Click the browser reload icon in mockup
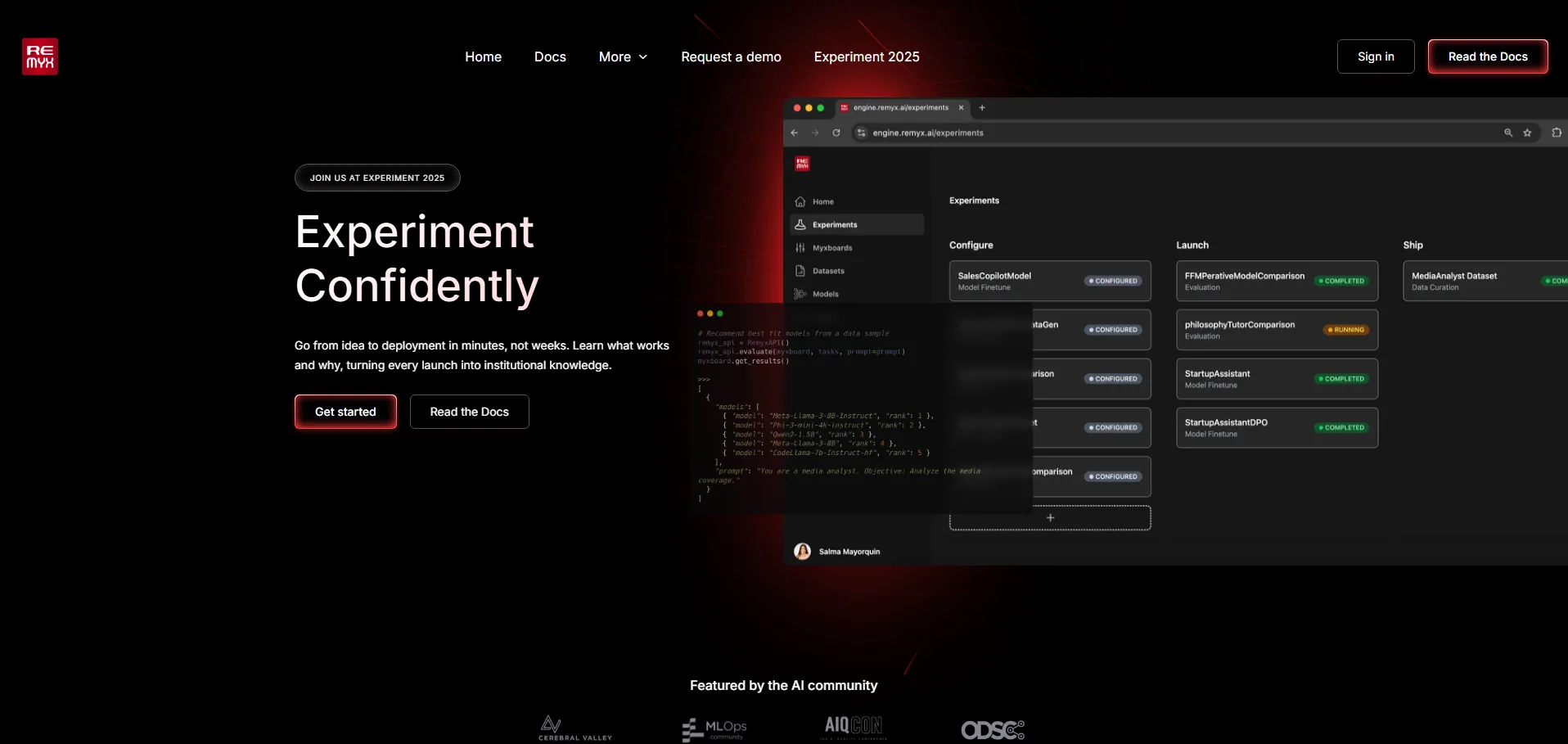This screenshot has height=744, width=1568. click(x=836, y=133)
